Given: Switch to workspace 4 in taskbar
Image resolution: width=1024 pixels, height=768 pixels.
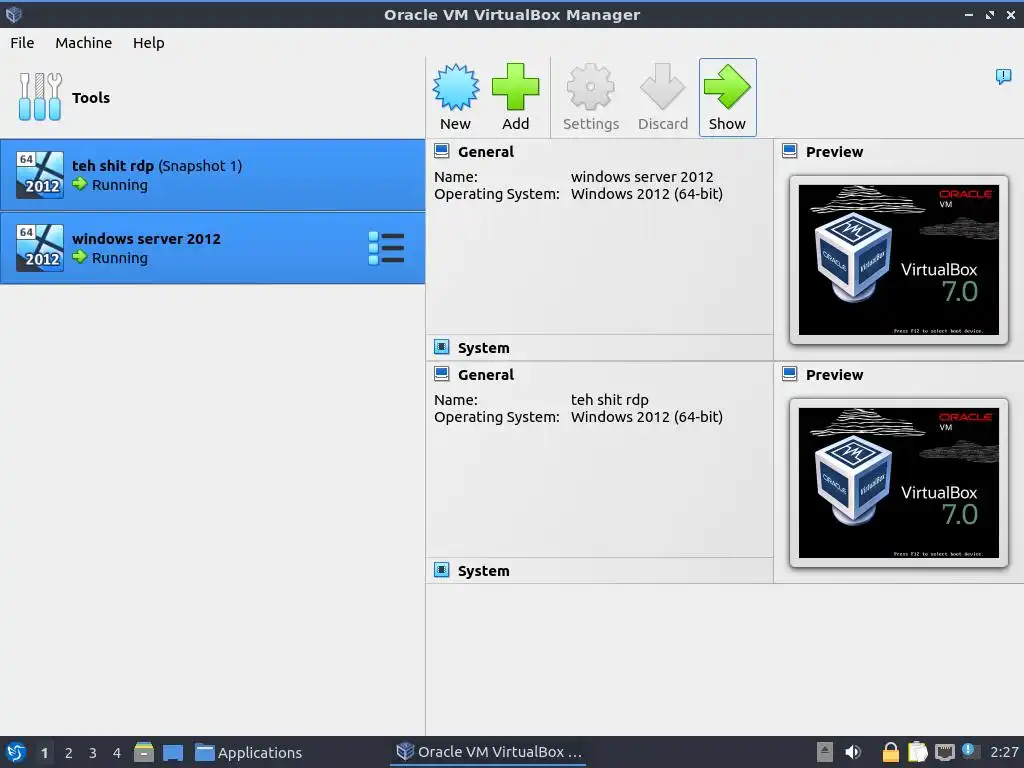Looking at the screenshot, I should pos(117,753).
